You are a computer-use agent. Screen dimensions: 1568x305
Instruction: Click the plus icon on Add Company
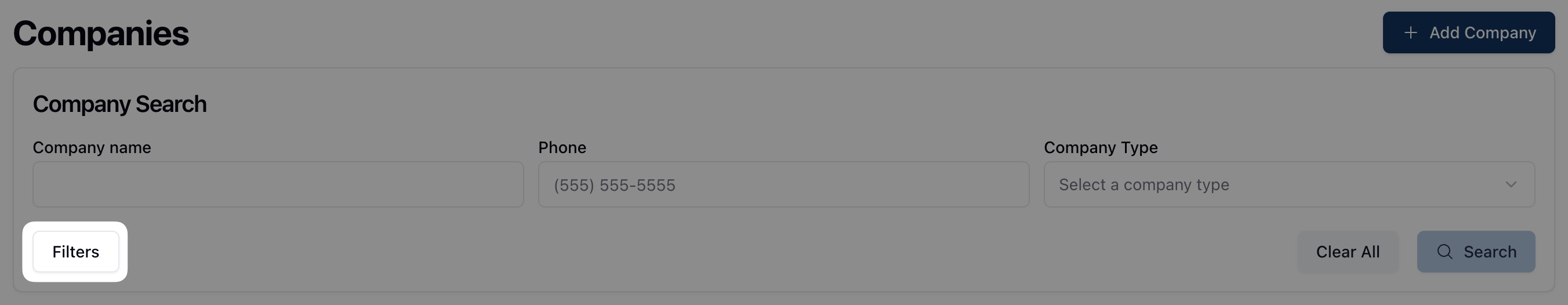pos(1410,33)
